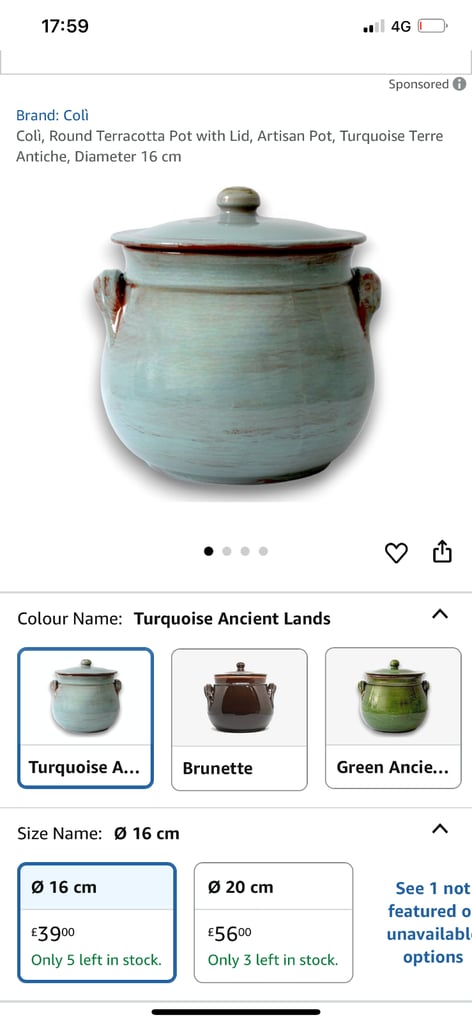Collapse the Colour Name section
This screenshot has height=1024, width=472.
(x=441, y=614)
